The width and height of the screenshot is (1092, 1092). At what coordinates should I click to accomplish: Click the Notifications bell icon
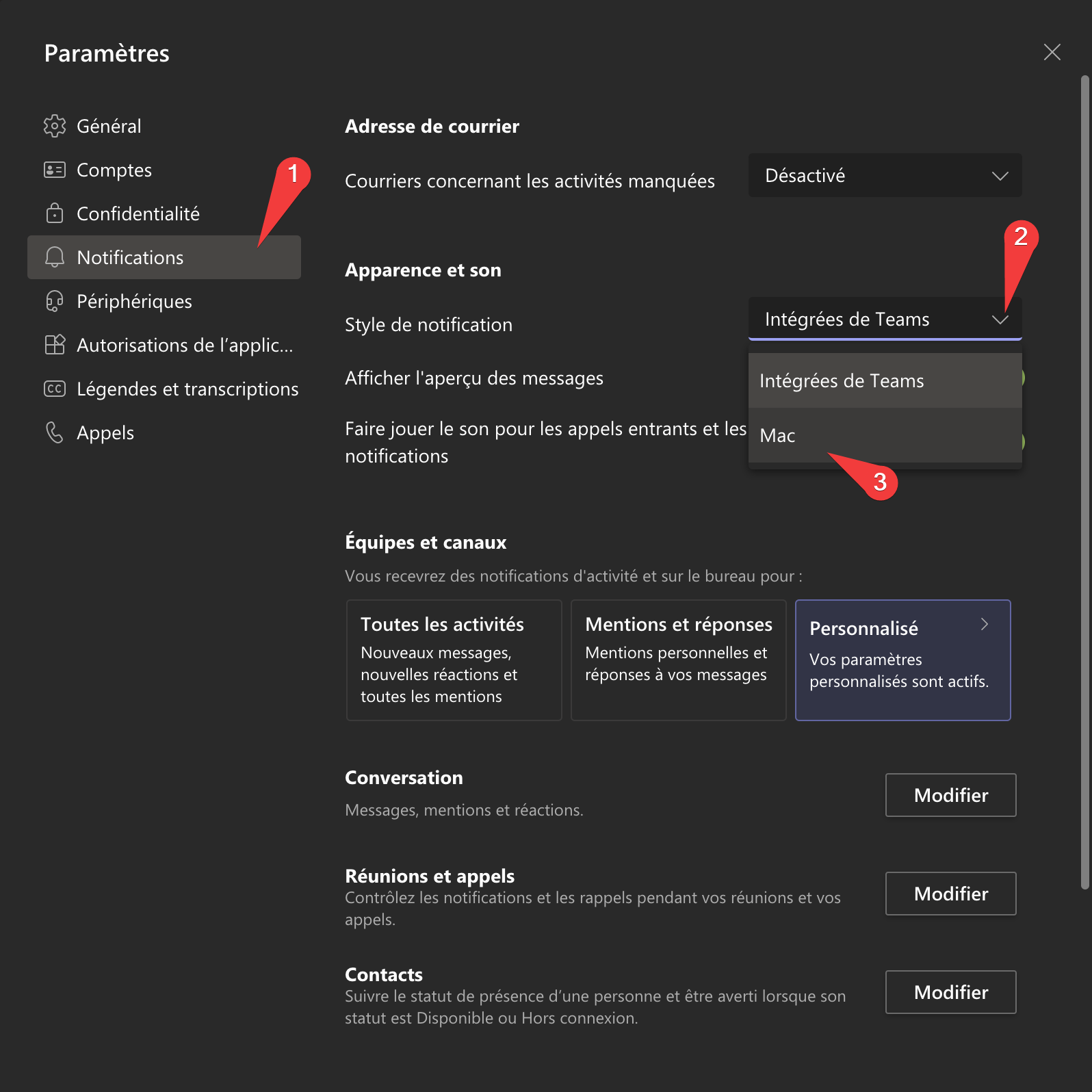(55, 257)
